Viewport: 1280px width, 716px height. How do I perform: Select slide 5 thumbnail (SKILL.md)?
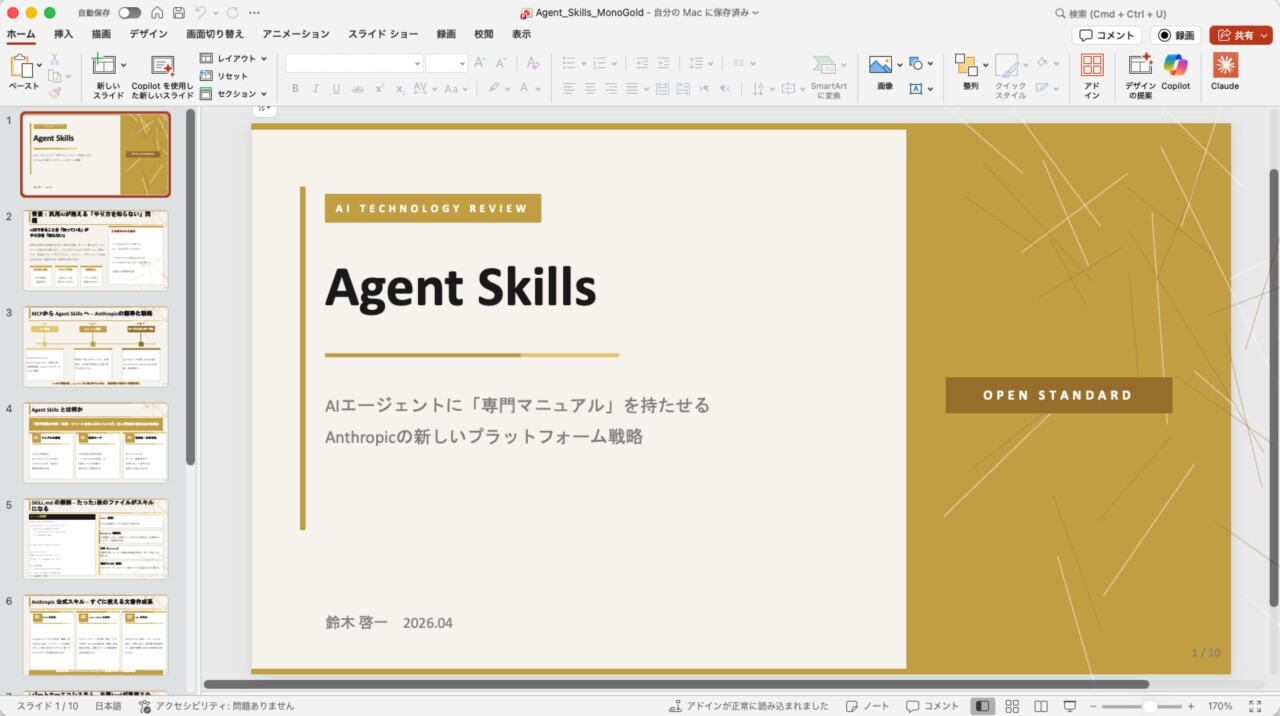(96, 538)
